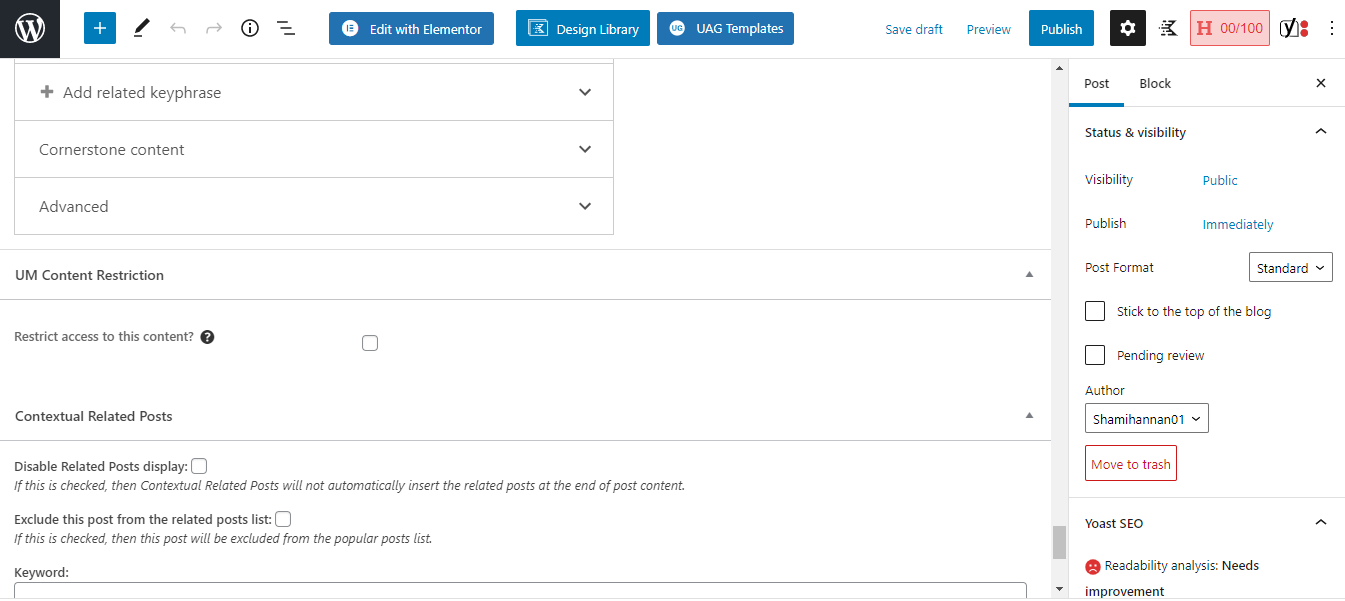Check Stick to the top of the blog
The image size is (1345, 601).
(1095, 311)
